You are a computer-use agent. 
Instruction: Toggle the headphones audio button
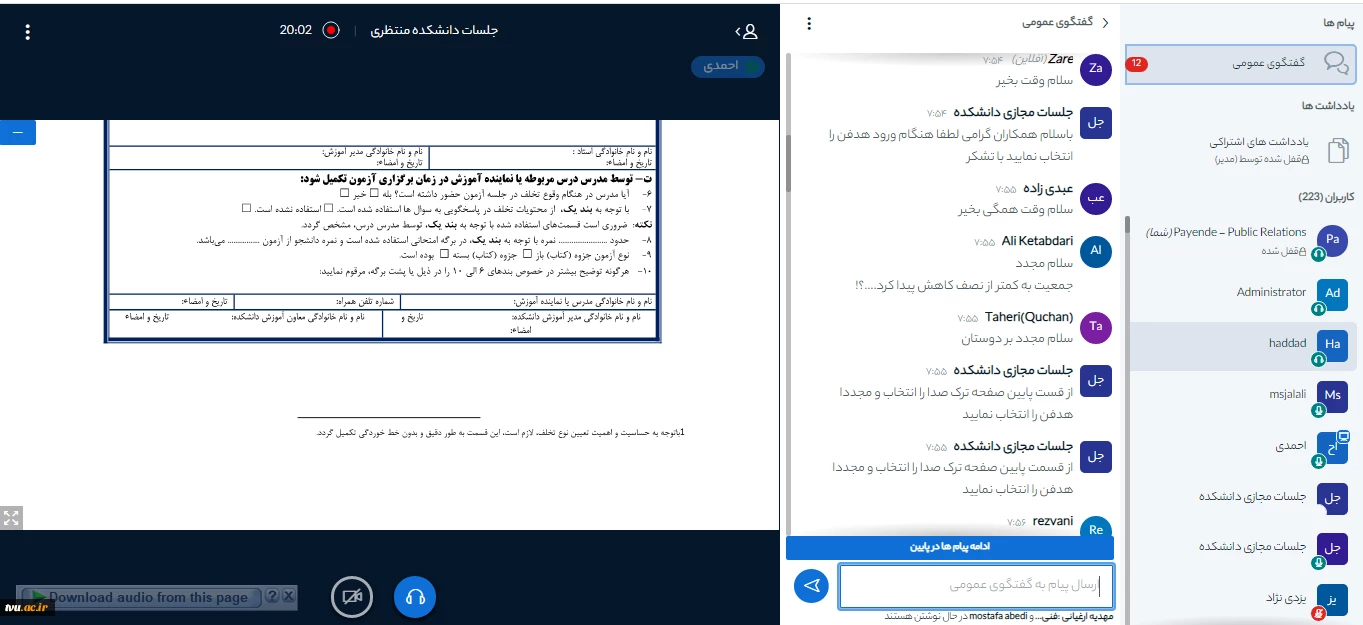(415, 597)
